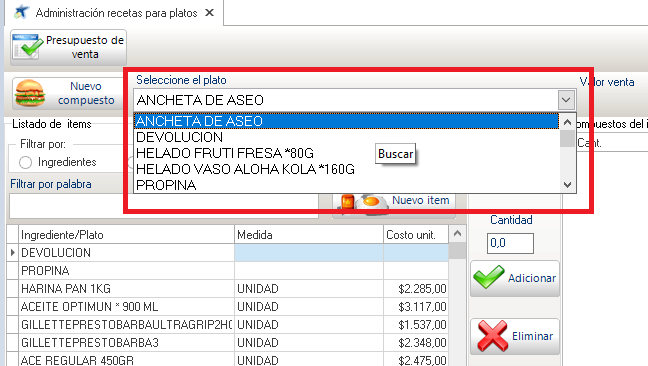Click the Ingrediente/Plato column header

(x=126, y=235)
